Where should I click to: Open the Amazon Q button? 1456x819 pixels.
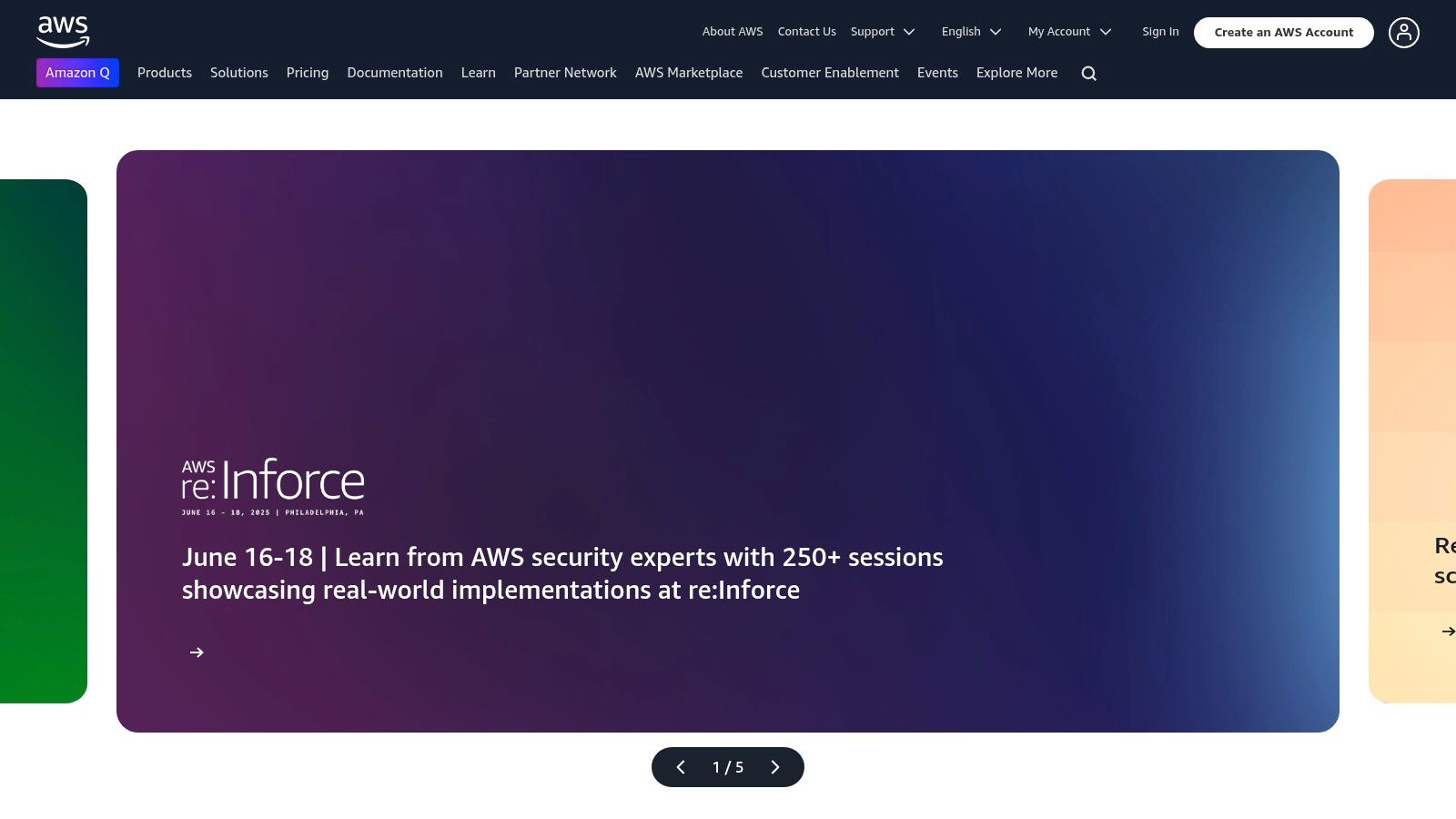[x=77, y=73]
